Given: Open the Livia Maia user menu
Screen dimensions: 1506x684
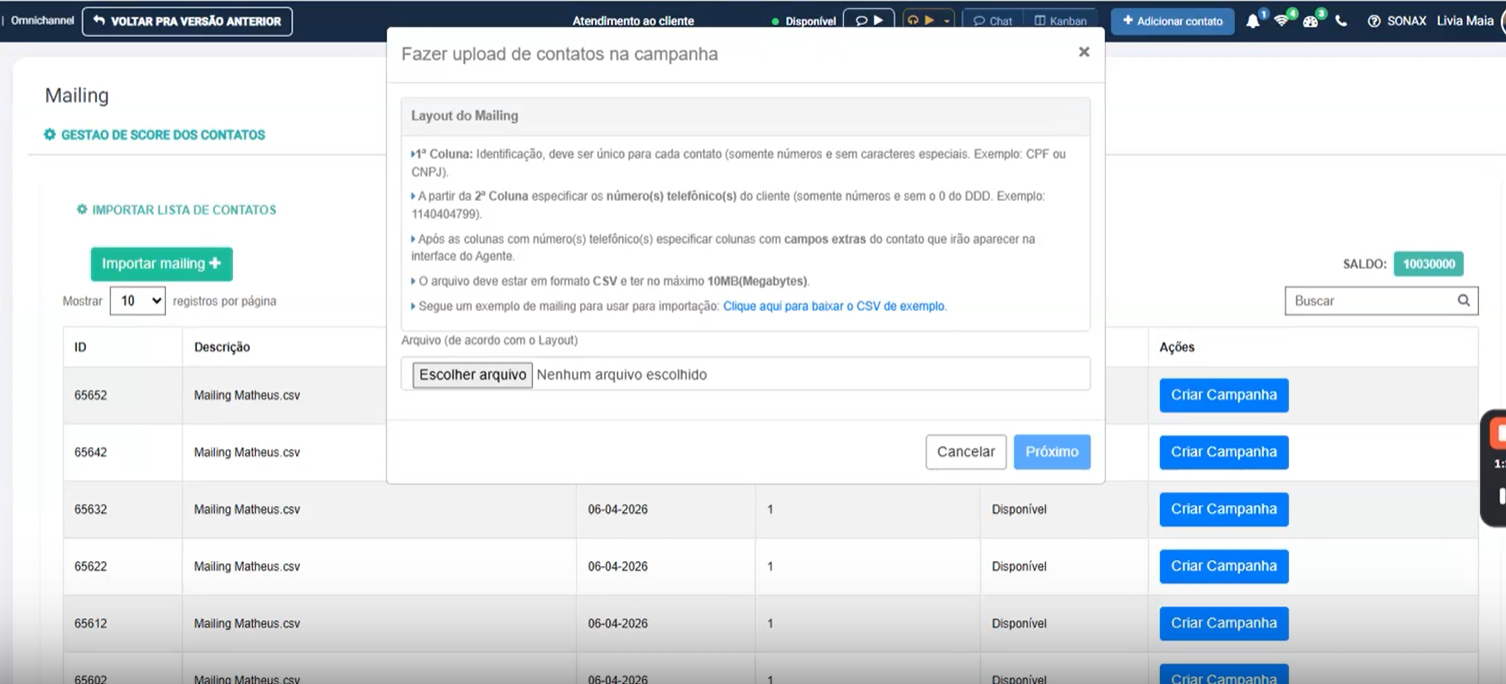Looking at the screenshot, I should pyautogui.click(x=1465, y=21).
